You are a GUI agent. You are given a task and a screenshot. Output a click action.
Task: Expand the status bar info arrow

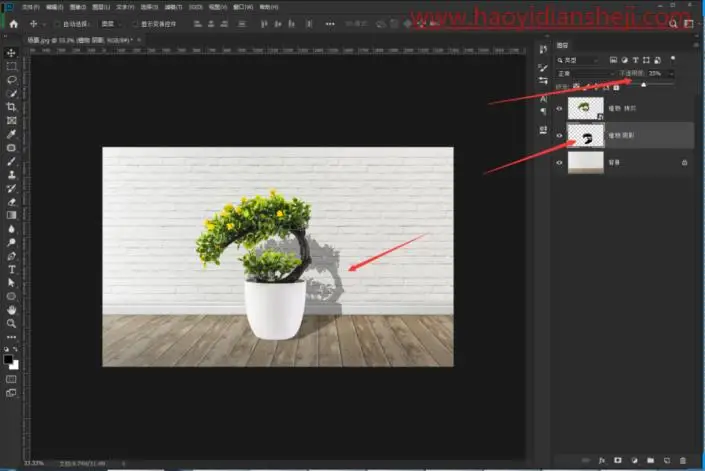(x=123, y=463)
